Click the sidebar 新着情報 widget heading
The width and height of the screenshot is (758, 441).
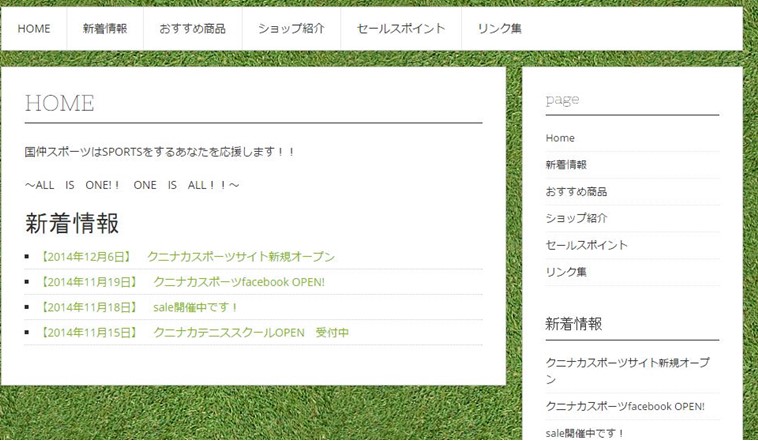[574, 323]
